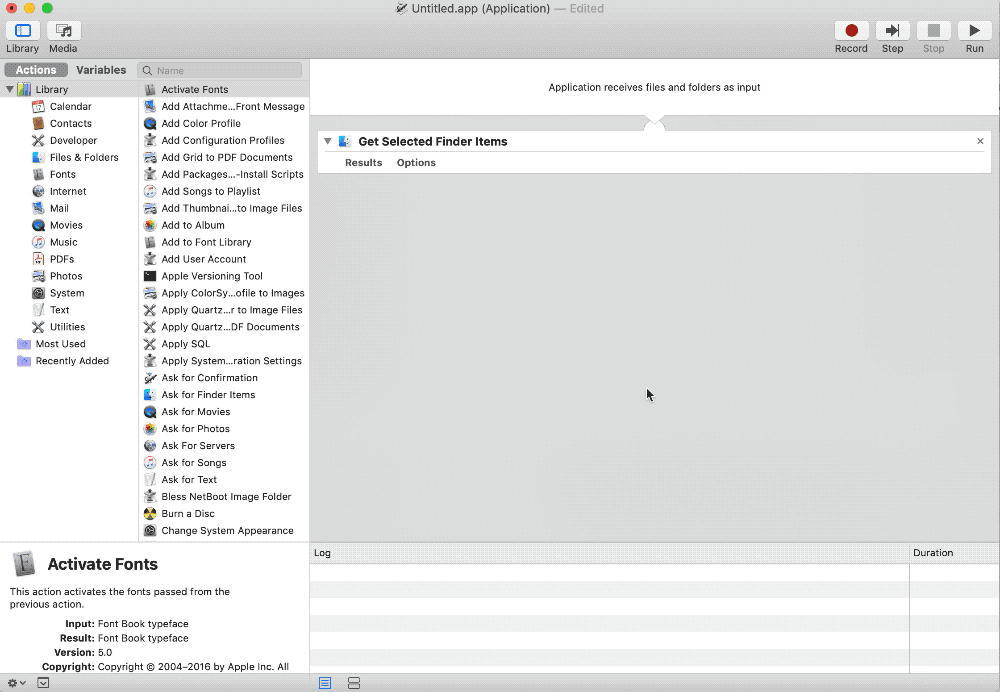The height and width of the screenshot is (692, 1000).
Task: Show Options for Get Selected Finder Items
Action: (416, 163)
